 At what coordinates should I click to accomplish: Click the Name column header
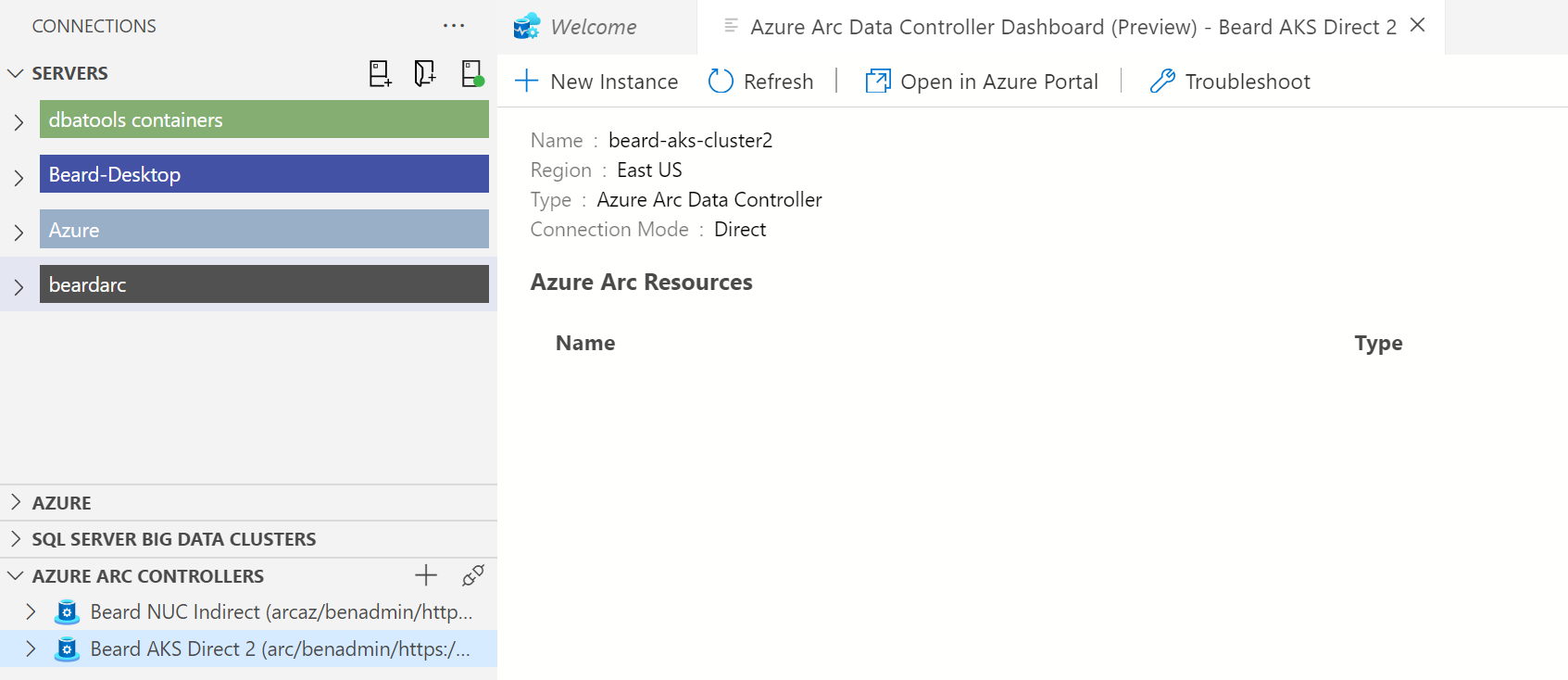[585, 343]
